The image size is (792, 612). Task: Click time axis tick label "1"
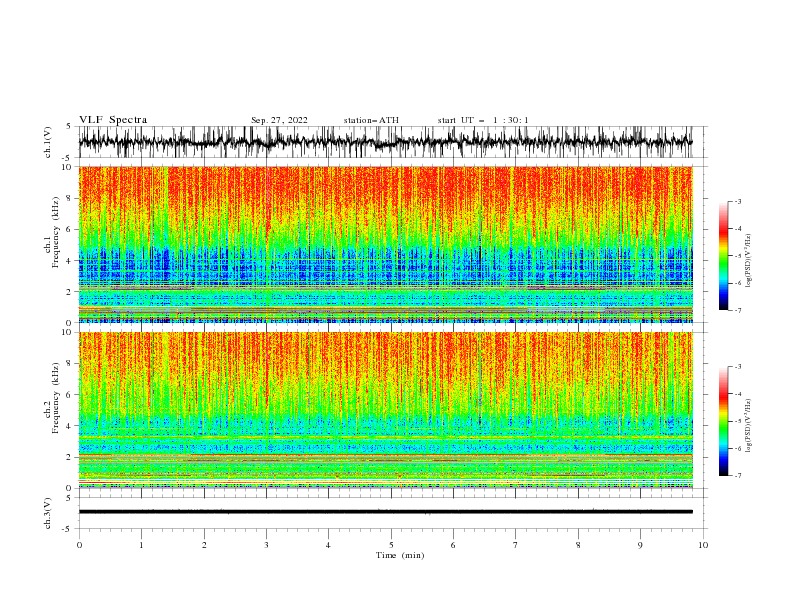(141, 545)
